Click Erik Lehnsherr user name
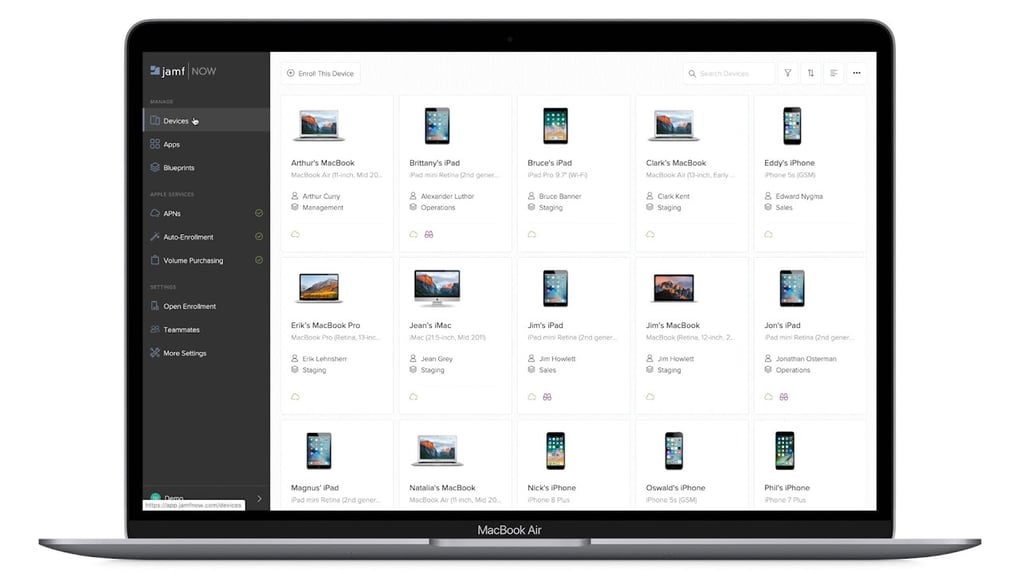Screen dimensions: 1020x573 (325, 358)
